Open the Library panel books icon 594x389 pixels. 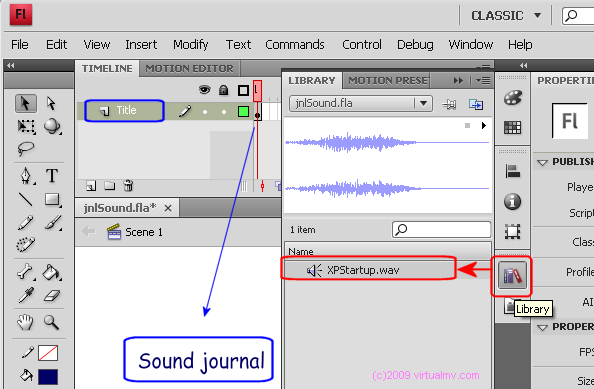point(512,275)
